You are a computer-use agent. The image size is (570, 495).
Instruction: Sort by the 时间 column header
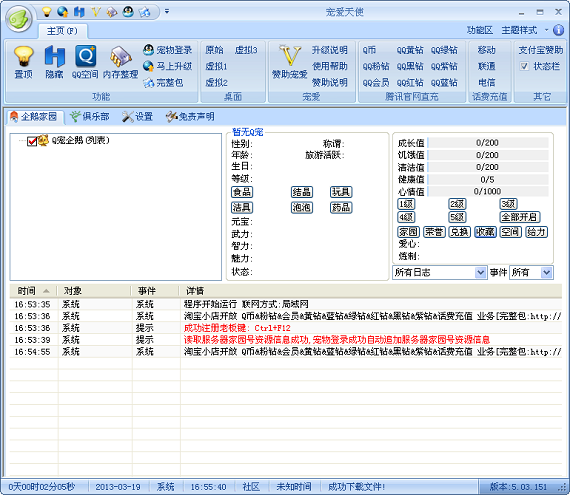pos(33,291)
